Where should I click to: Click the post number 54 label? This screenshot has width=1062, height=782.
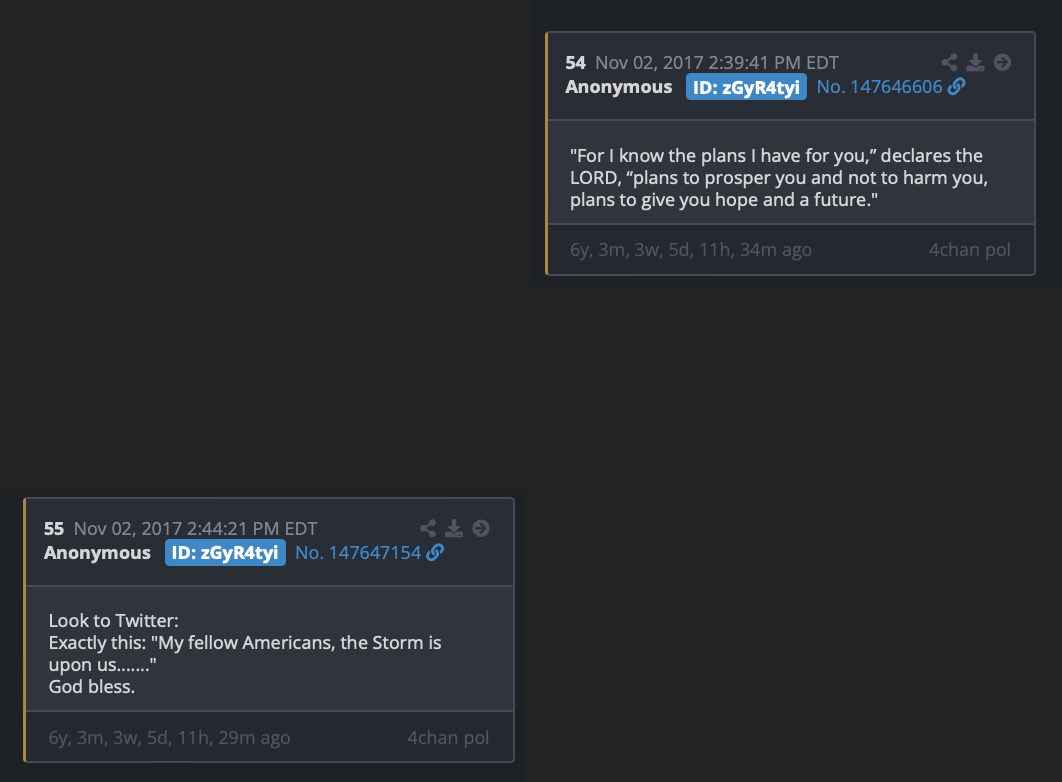[x=575, y=63]
